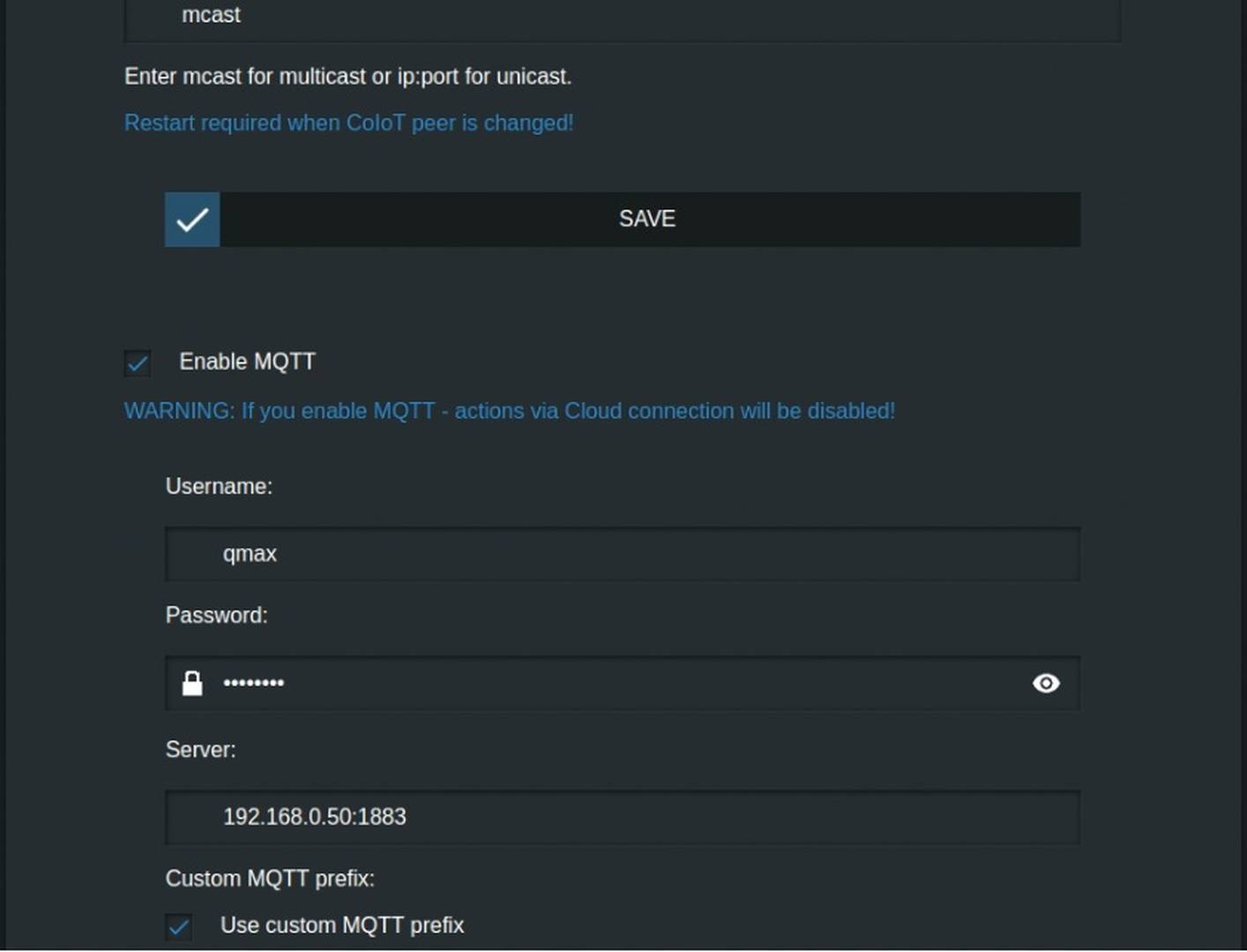Disable the Enable MQTT checkbox

(138, 363)
